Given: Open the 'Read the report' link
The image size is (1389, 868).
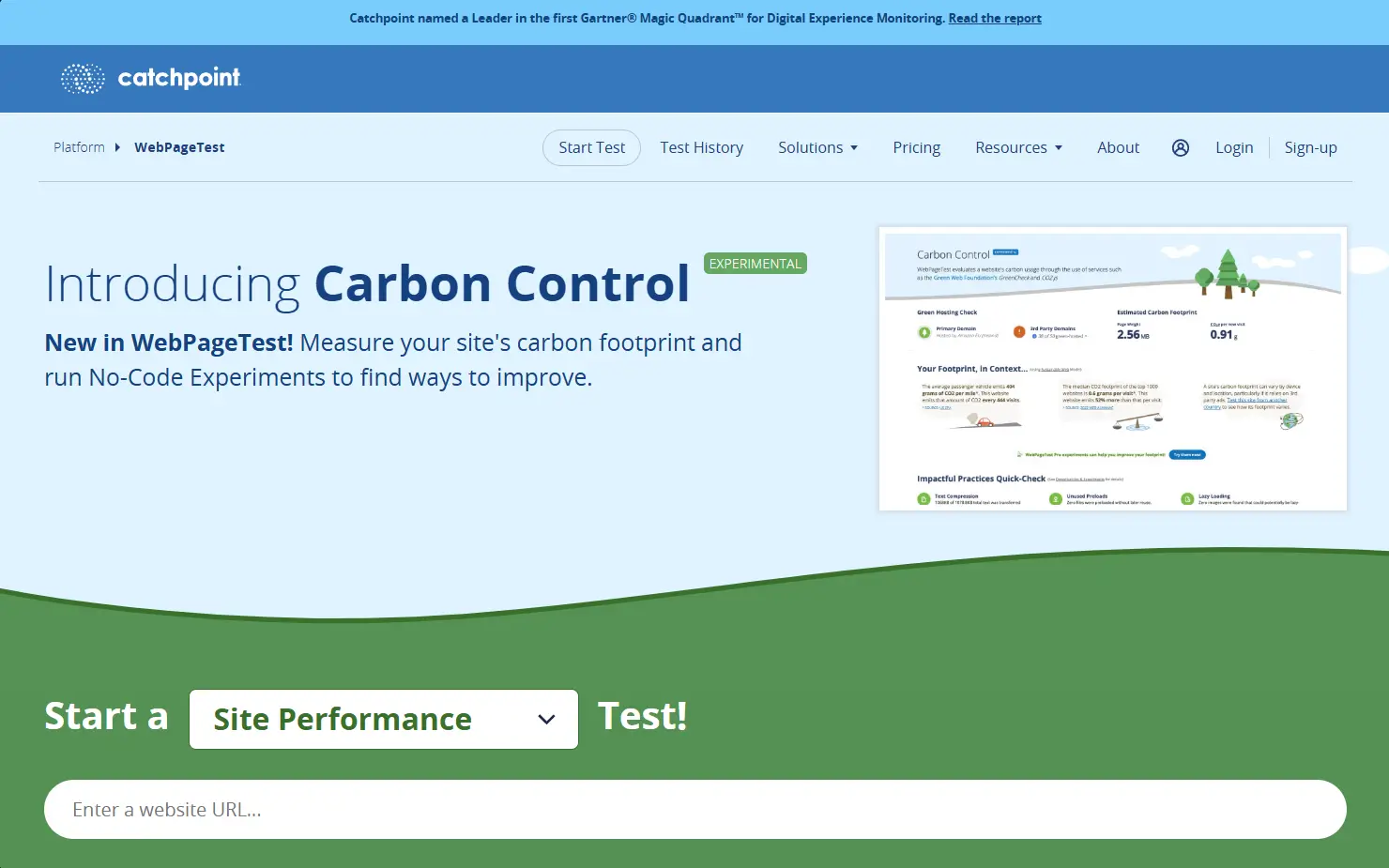Looking at the screenshot, I should pos(995,18).
